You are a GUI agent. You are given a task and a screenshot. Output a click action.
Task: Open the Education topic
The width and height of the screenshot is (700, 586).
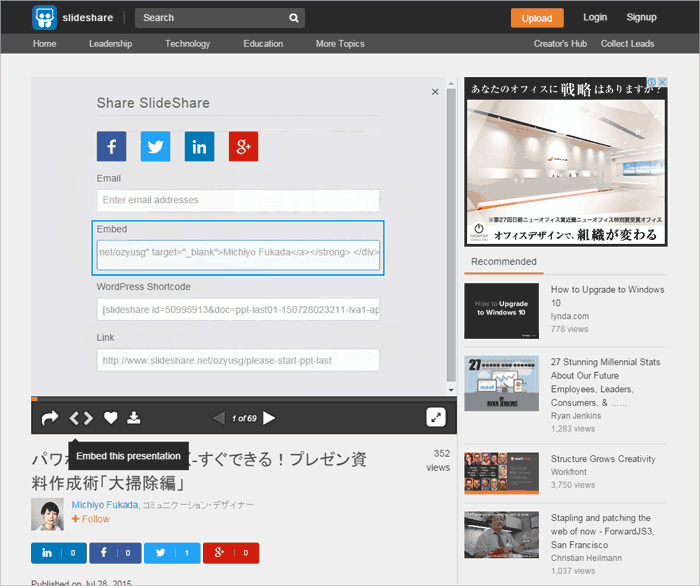pos(263,44)
